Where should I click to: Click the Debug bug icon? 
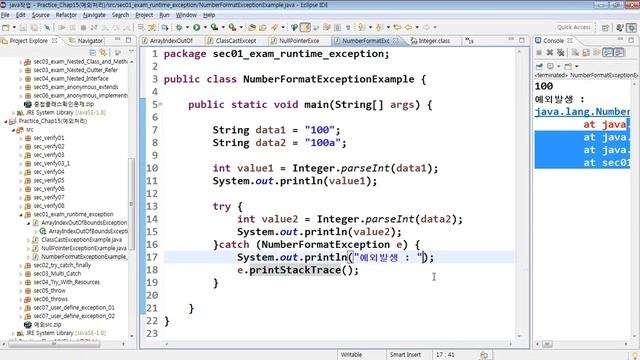point(179,27)
